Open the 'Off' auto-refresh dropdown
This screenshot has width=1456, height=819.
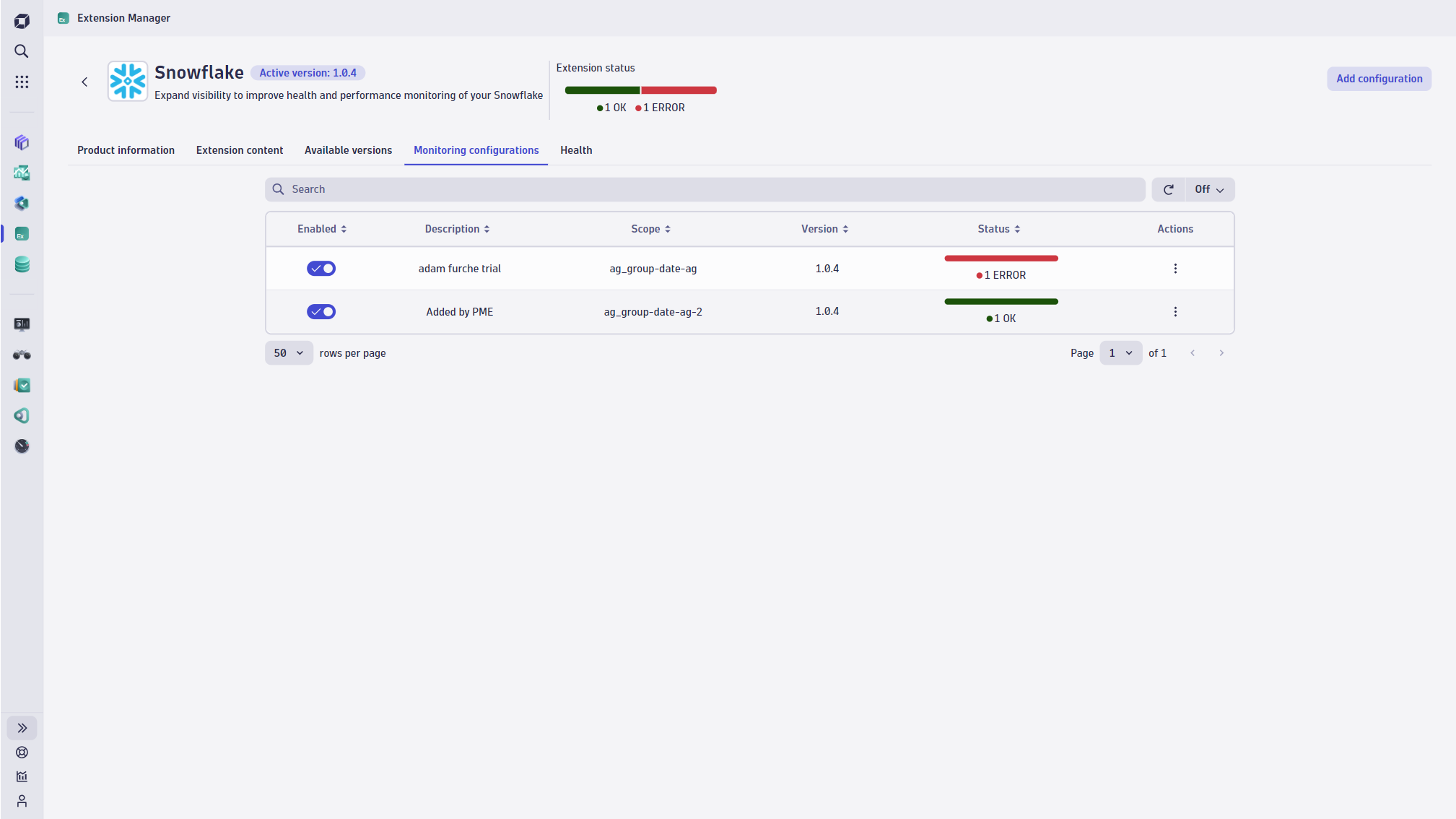point(1208,189)
